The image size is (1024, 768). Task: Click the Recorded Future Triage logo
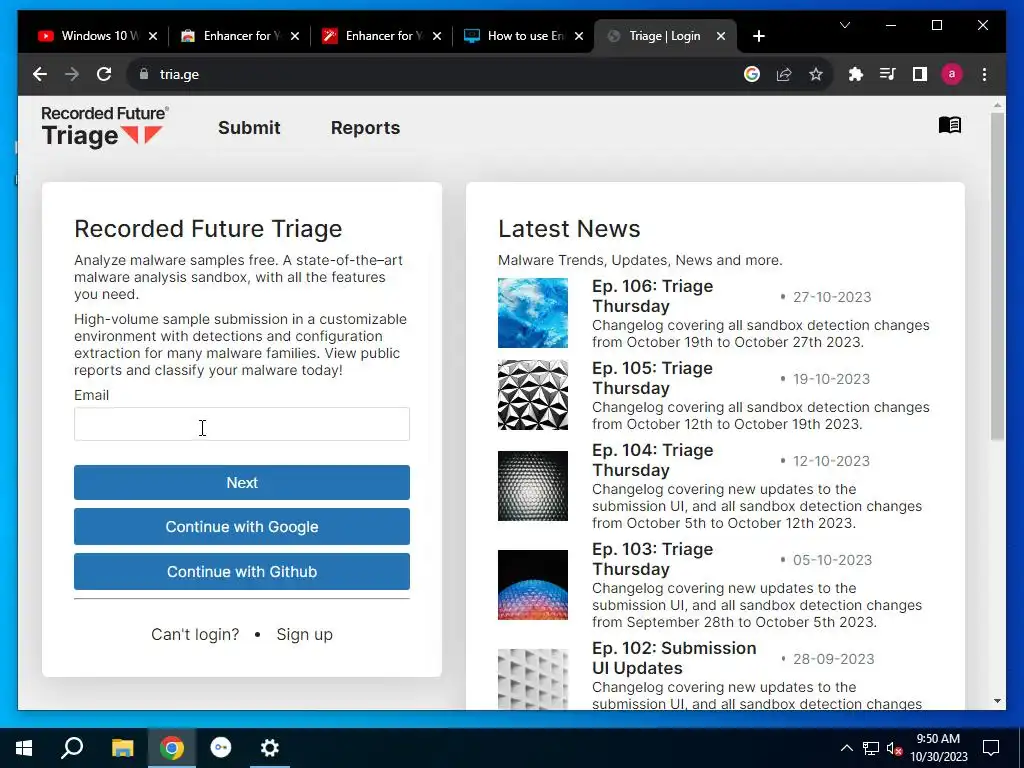(x=104, y=127)
